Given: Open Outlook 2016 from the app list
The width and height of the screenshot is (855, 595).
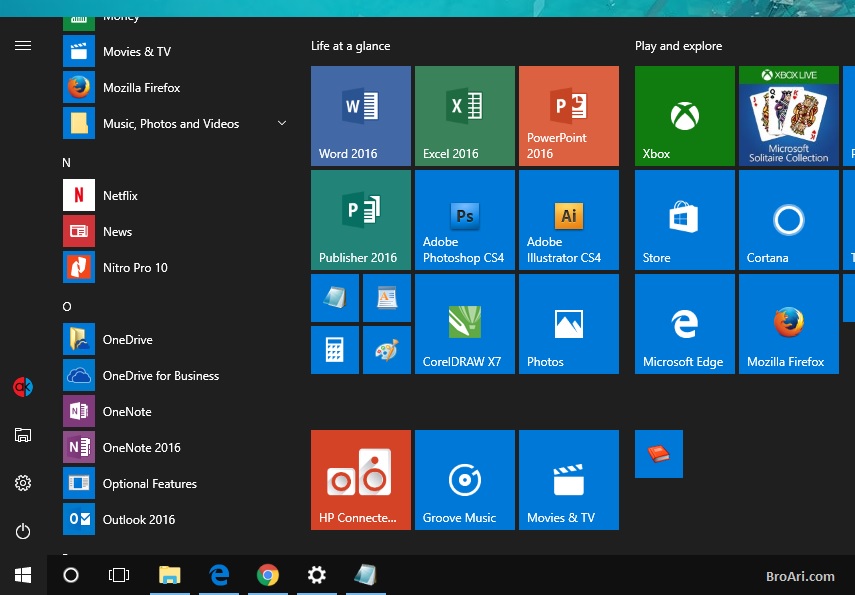Looking at the screenshot, I should click(138, 520).
